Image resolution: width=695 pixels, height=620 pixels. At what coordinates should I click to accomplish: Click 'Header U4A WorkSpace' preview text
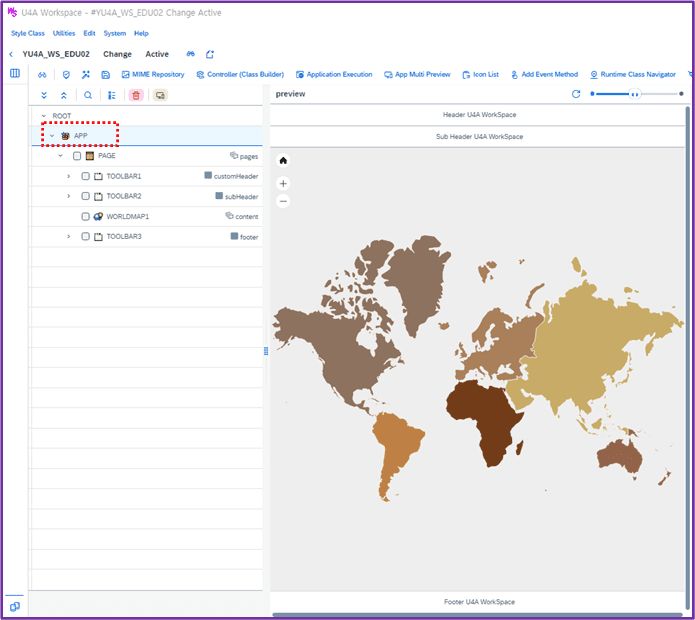[479, 115]
